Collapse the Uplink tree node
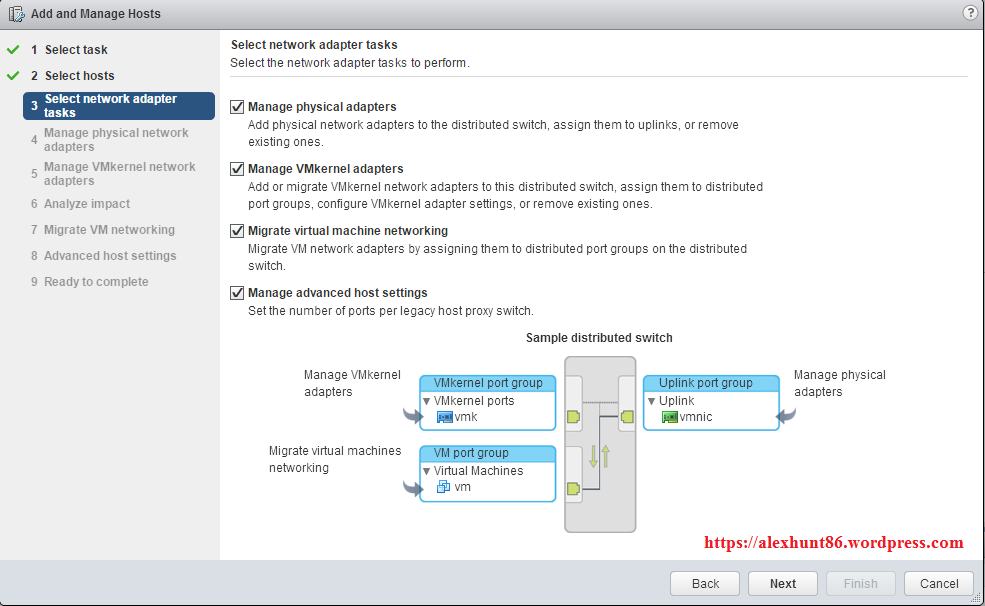Screen dimensions: 985x606 point(651,401)
